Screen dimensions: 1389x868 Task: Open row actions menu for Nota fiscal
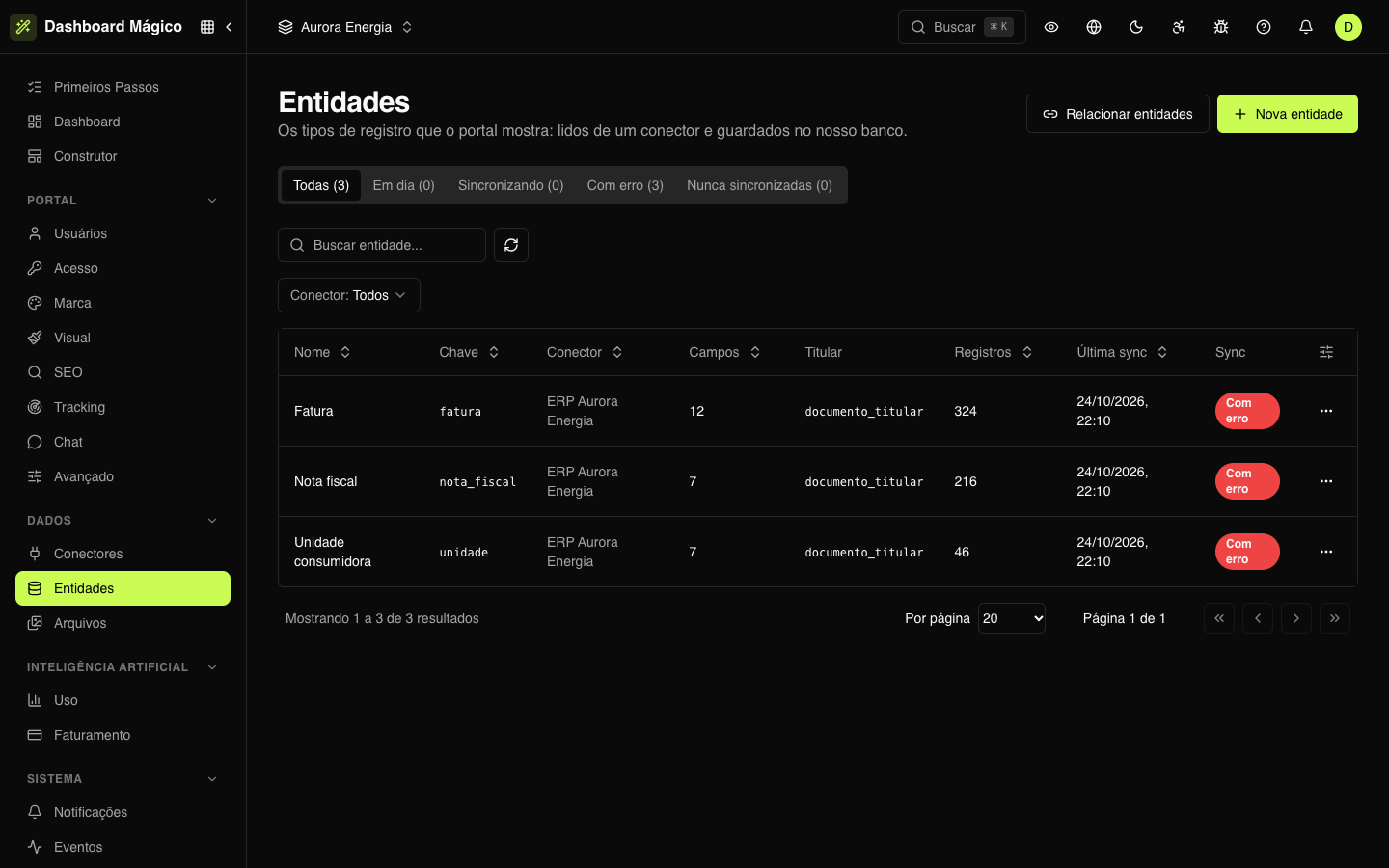1326,481
